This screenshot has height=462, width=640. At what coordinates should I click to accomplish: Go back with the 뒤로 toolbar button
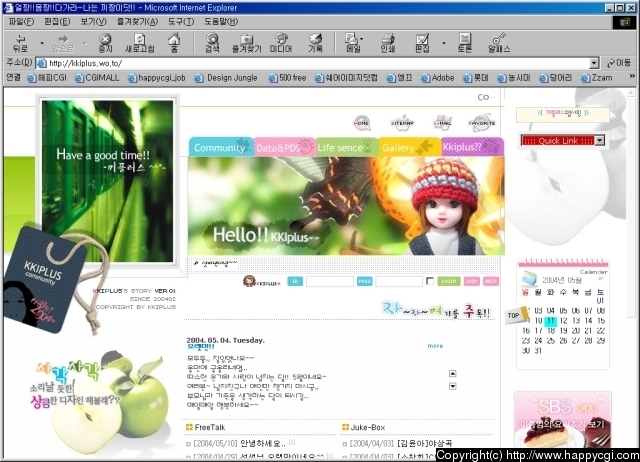tap(20, 43)
